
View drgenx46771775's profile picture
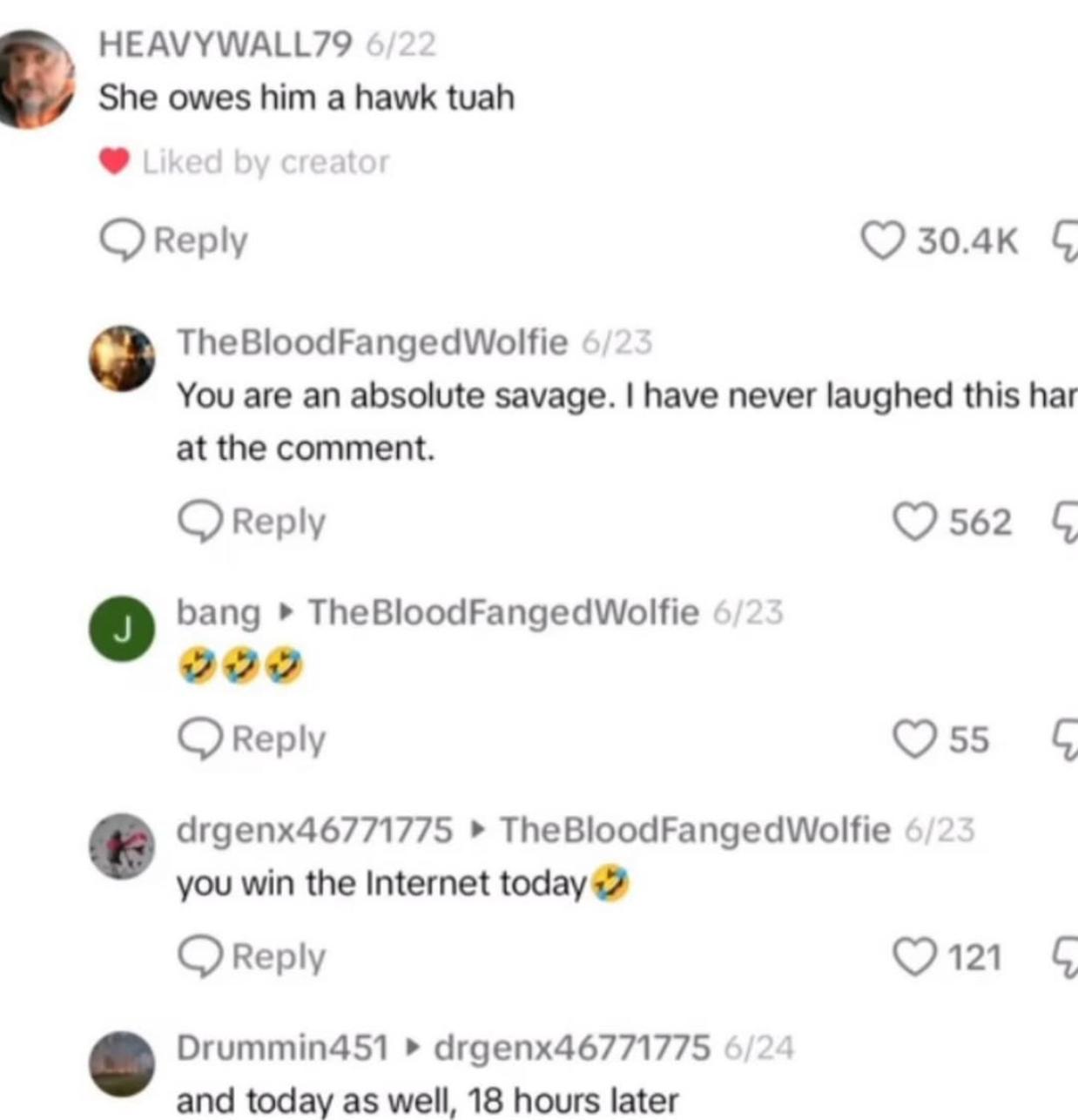122,846
